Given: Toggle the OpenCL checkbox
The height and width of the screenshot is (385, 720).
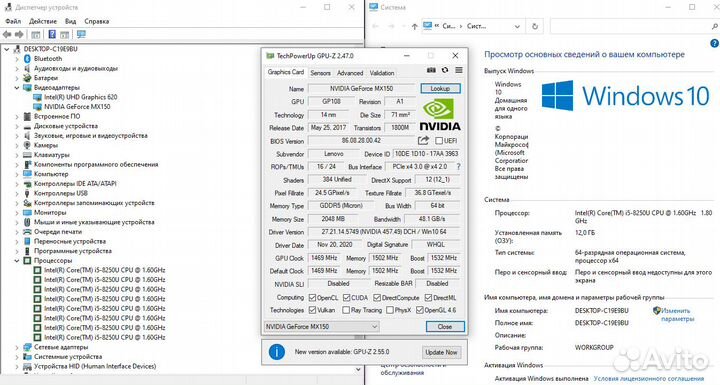Looking at the screenshot, I should click(312, 298).
